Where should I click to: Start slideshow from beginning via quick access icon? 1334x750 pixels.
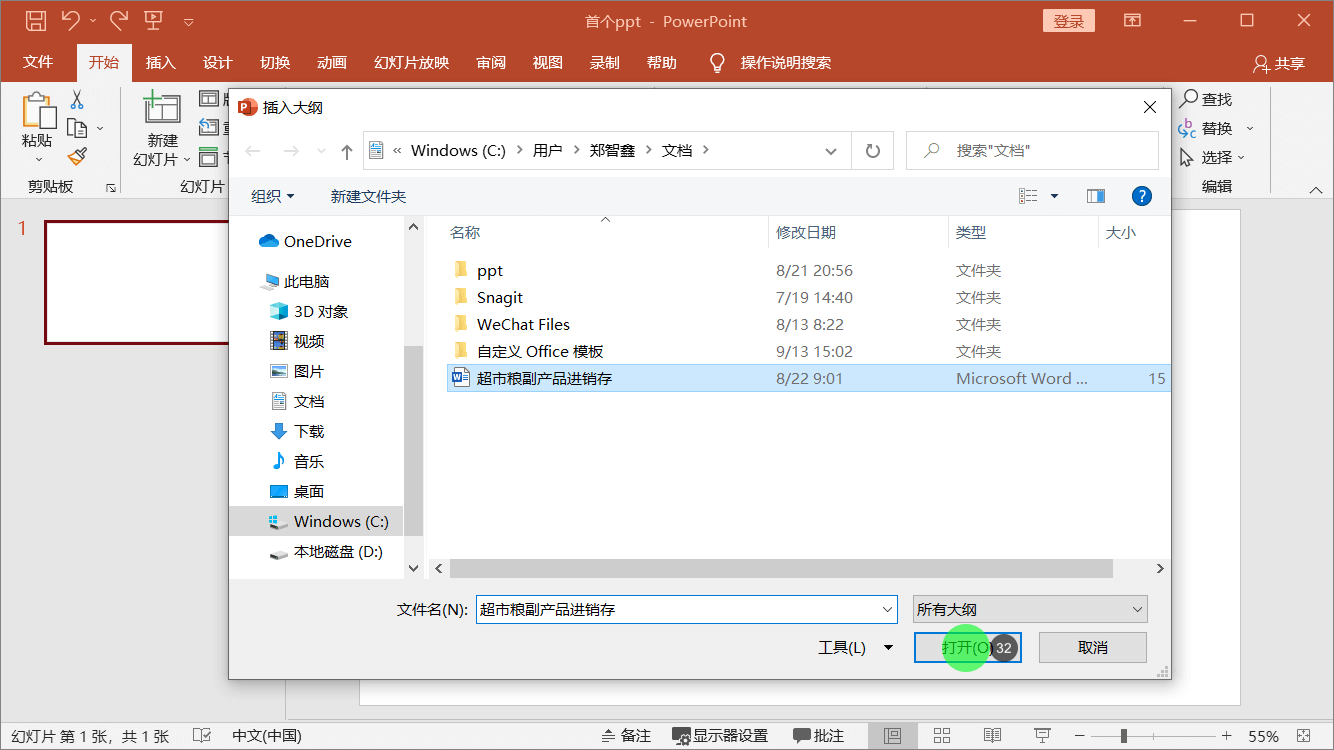pos(153,20)
